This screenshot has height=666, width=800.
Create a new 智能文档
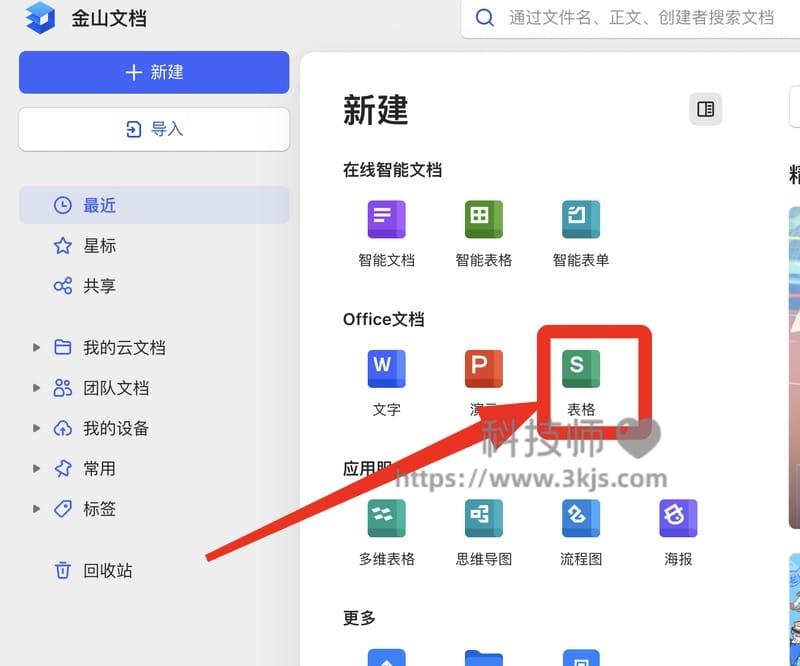[x=386, y=234]
